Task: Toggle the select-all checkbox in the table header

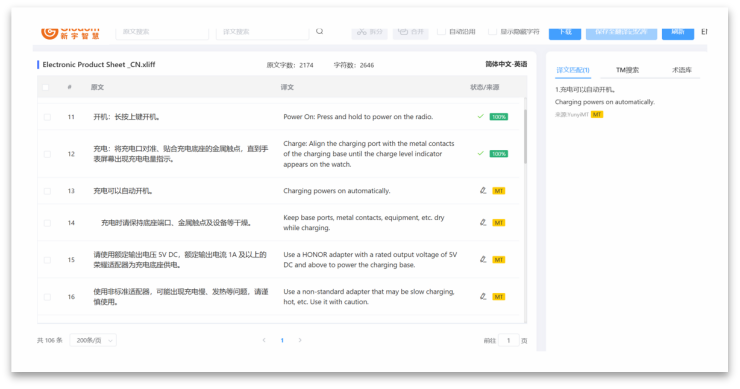Action: pos(46,87)
